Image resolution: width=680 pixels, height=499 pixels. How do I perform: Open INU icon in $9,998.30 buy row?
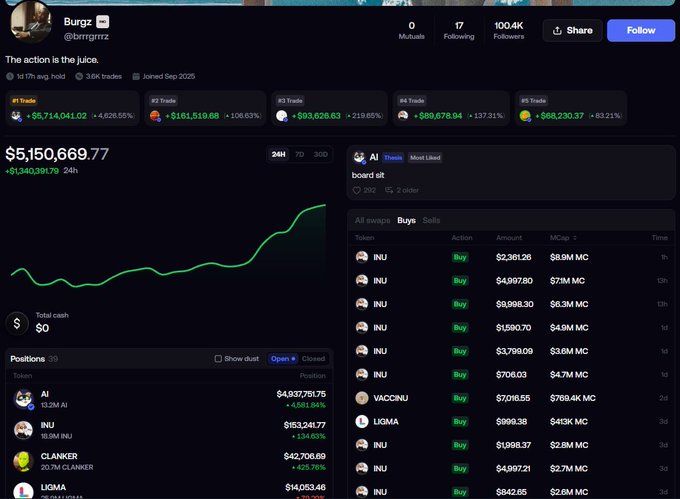[x=362, y=304]
